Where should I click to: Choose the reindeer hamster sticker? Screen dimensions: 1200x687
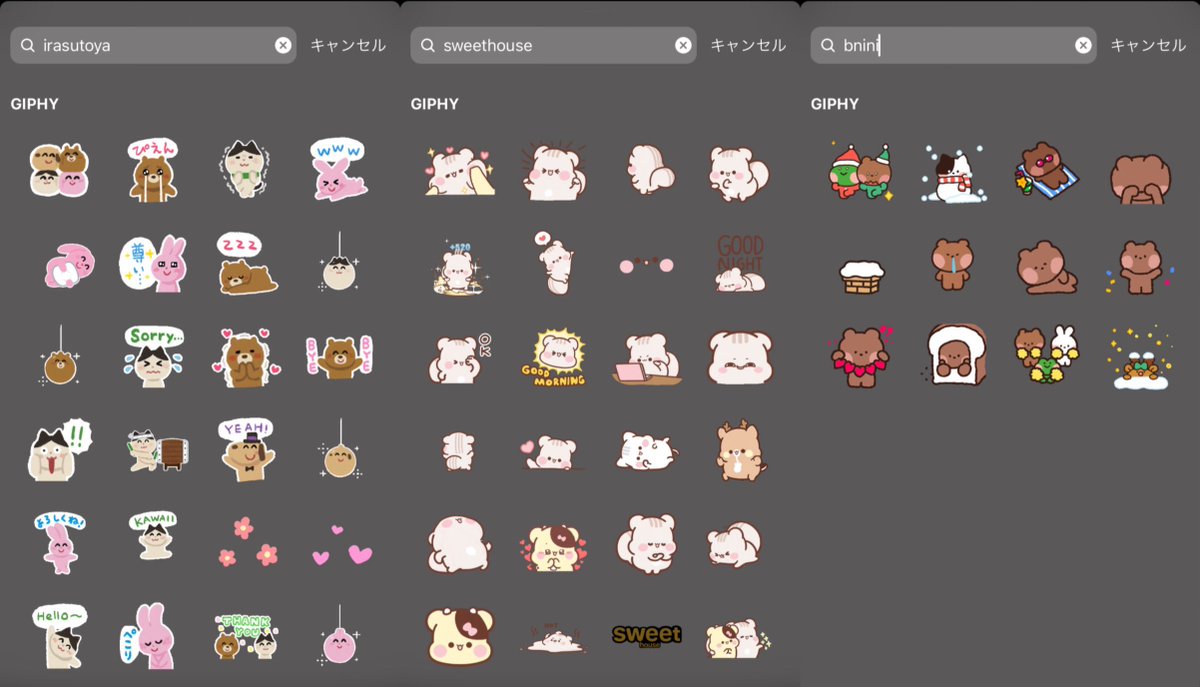(740, 450)
